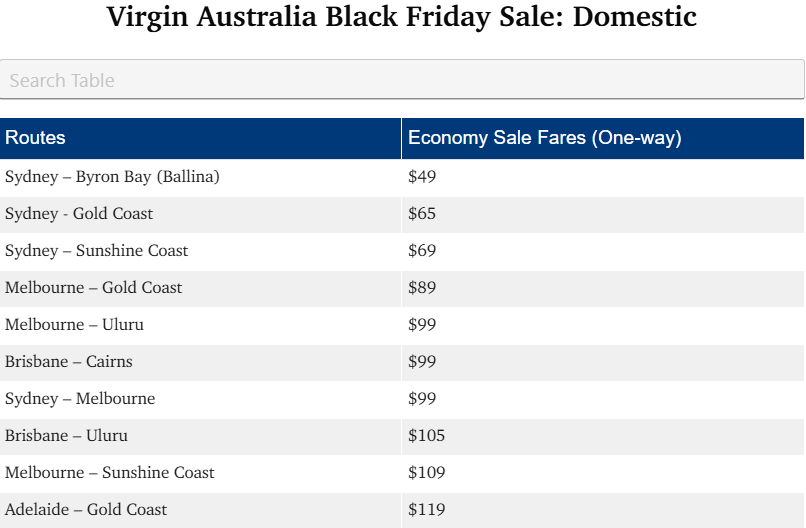Select the Sydney – Melbourne route cell
Image resolution: width=806 pixels, height=528 pixels.
80,399
